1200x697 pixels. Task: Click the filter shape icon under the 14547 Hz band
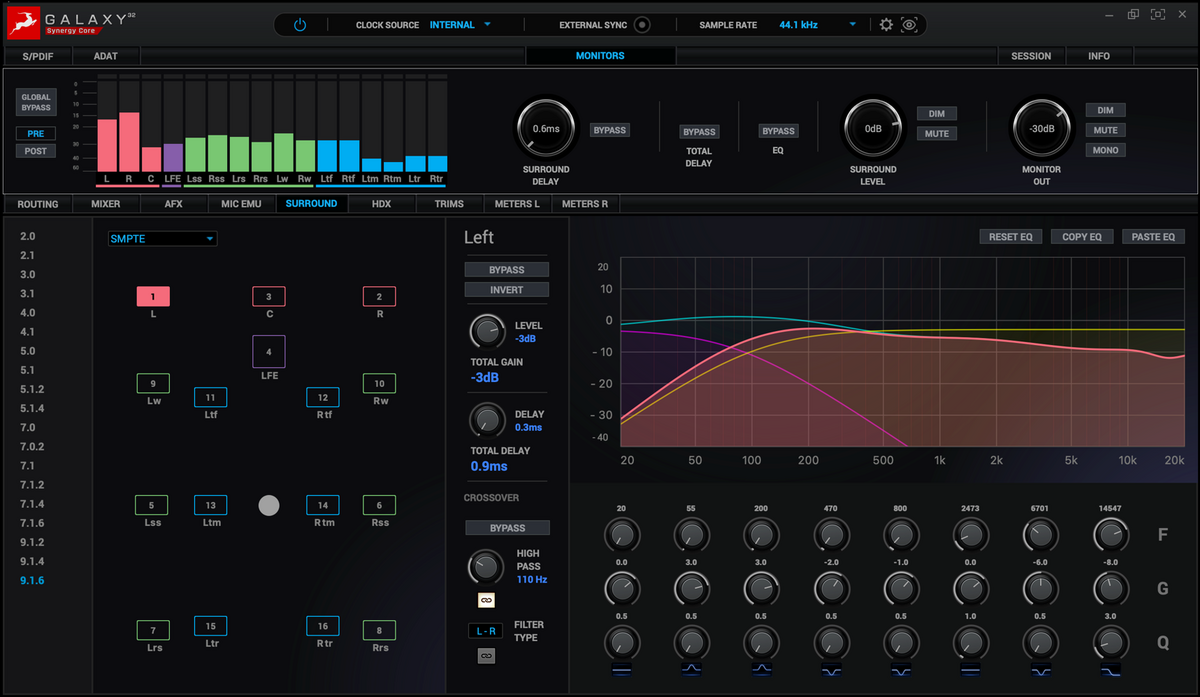pos(1111,670)
